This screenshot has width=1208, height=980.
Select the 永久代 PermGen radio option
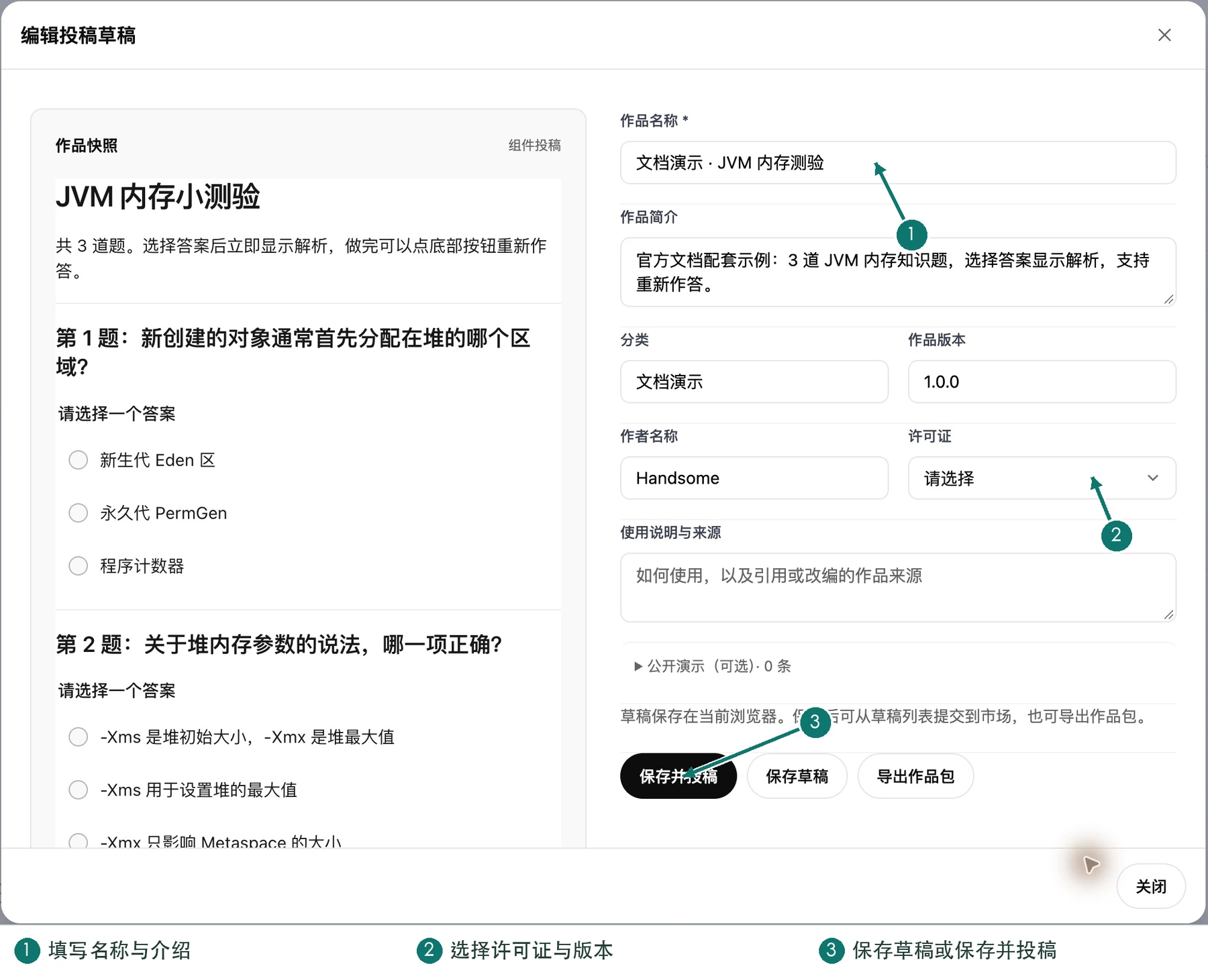tap(79, 513)
